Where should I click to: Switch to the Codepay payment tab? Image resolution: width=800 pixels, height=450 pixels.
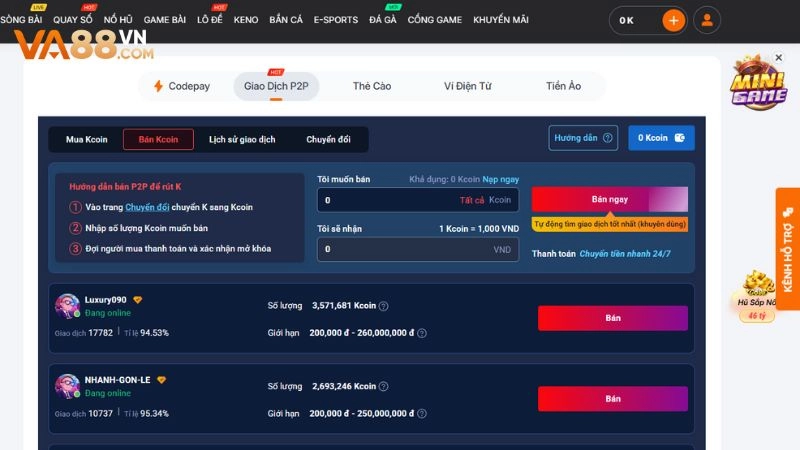182,86
